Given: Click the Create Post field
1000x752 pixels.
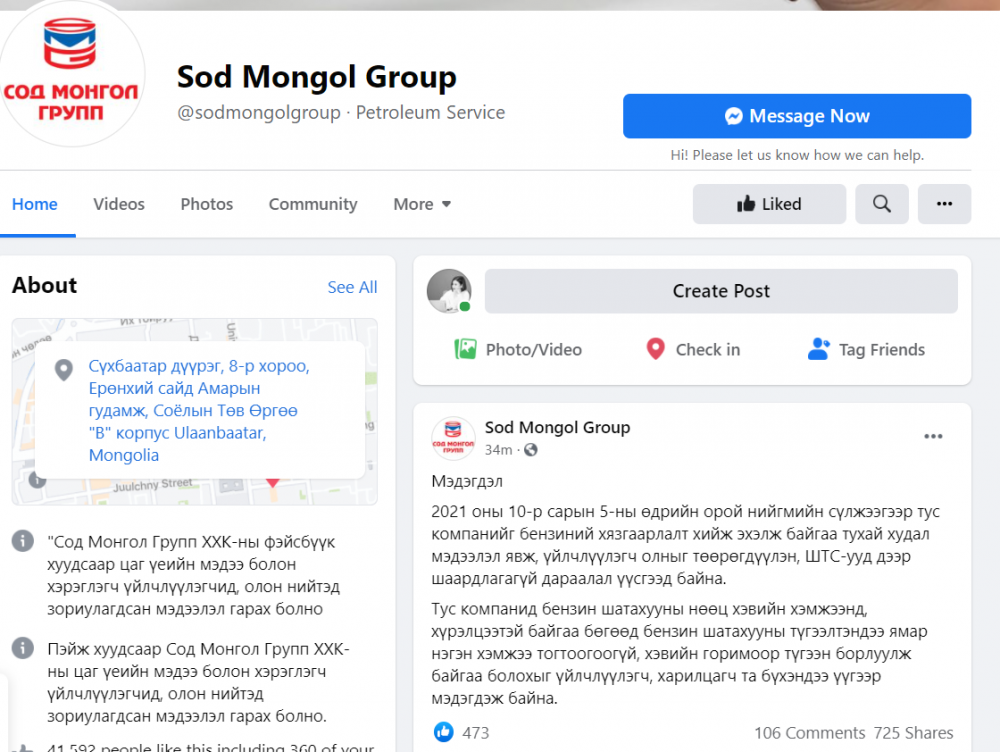Looking at the screenshot, I should coord(721,291).
